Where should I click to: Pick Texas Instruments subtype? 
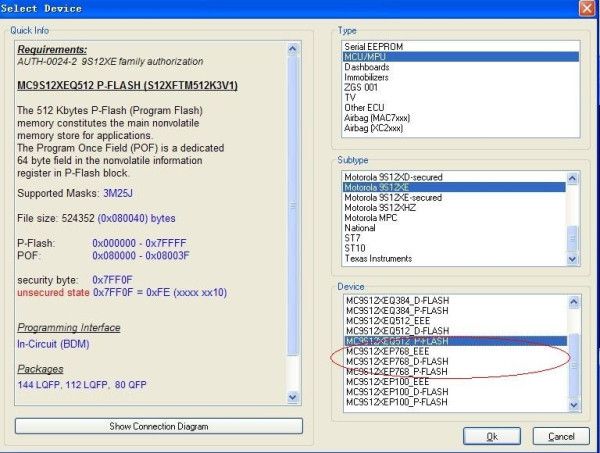(380, 259)
